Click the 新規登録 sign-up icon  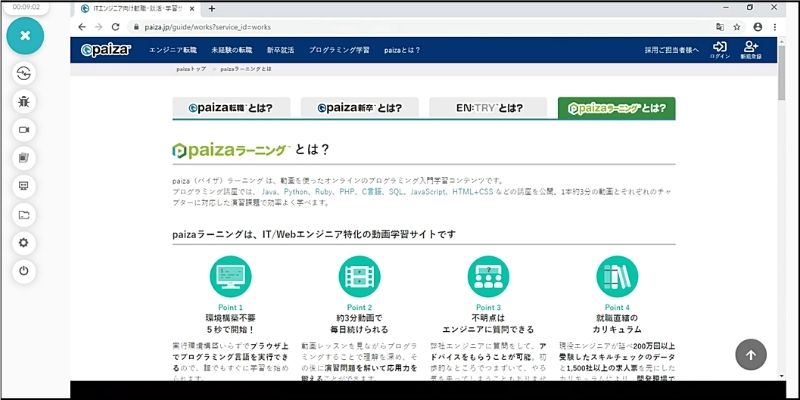tap(751, 50)
